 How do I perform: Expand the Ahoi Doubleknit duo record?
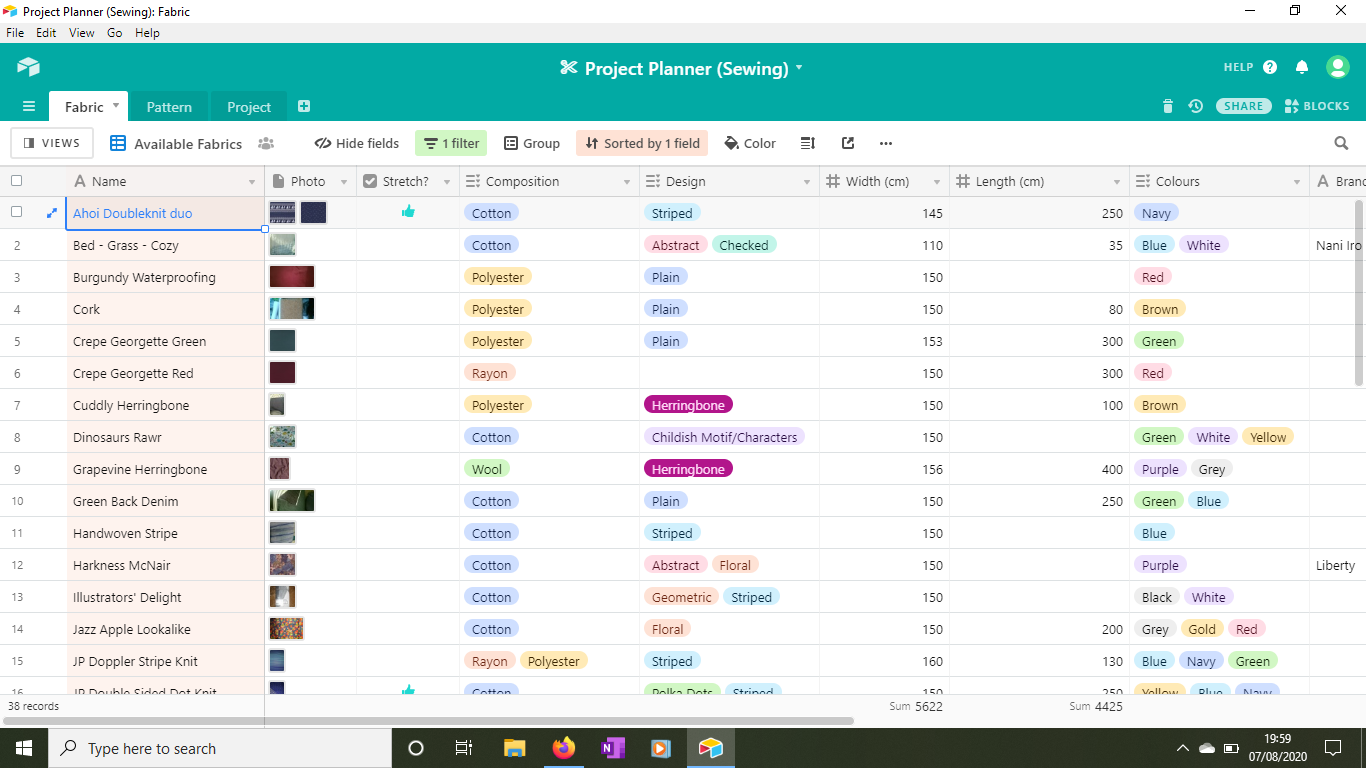[x=52, y=213]
